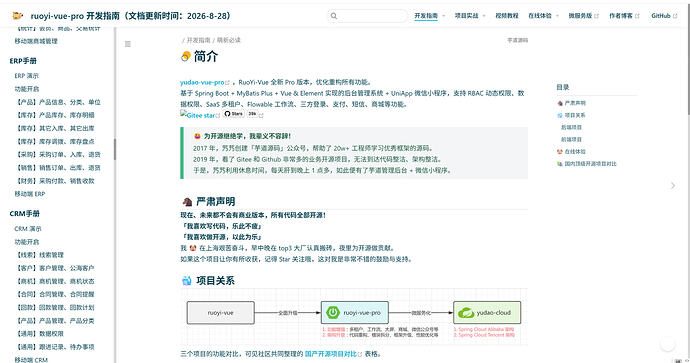Jump to 前端项目 in 目录
Screen dimensions: 690x363
(x=571, y=139)
